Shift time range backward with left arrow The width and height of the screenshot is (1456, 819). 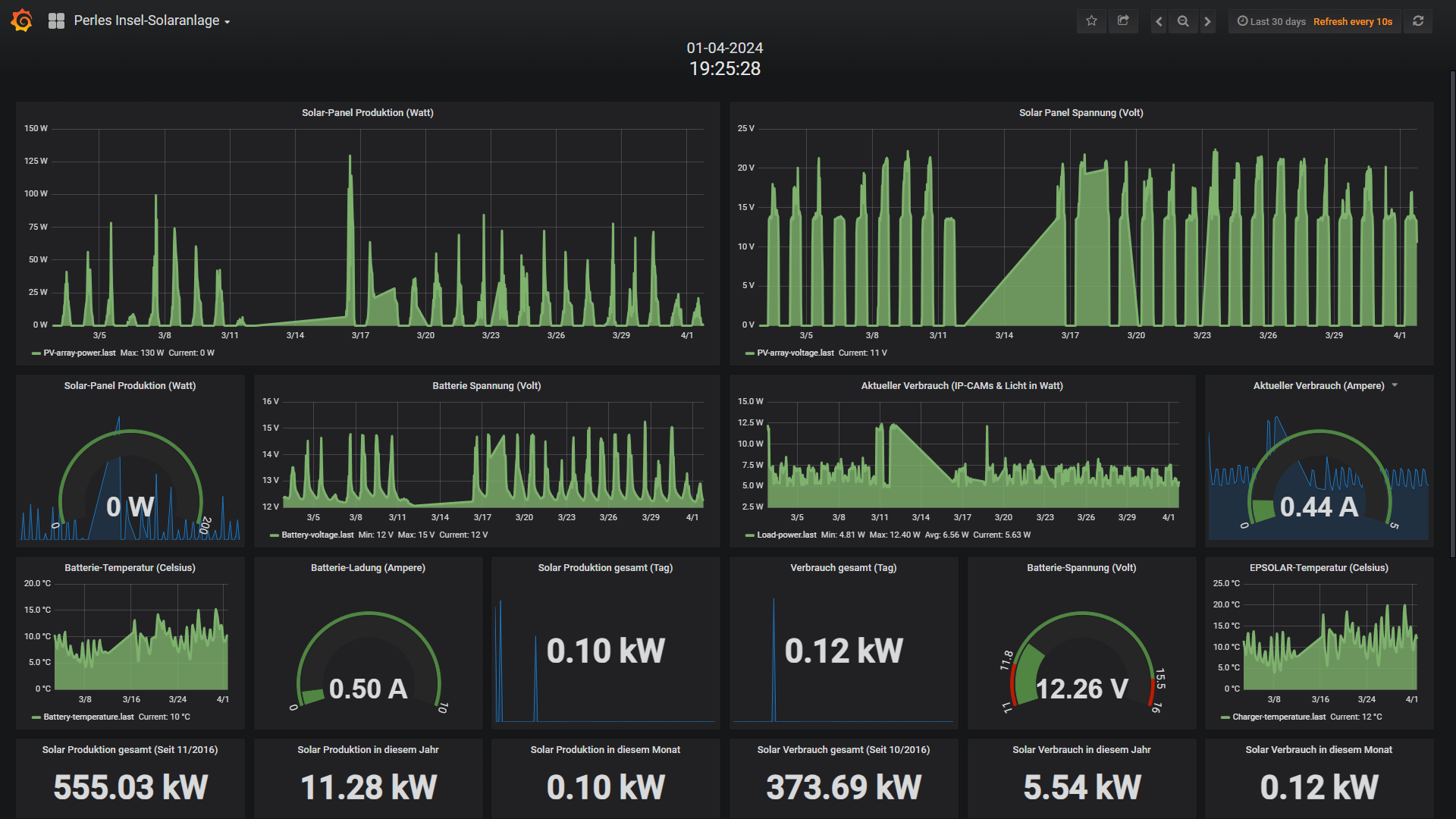1159,21
